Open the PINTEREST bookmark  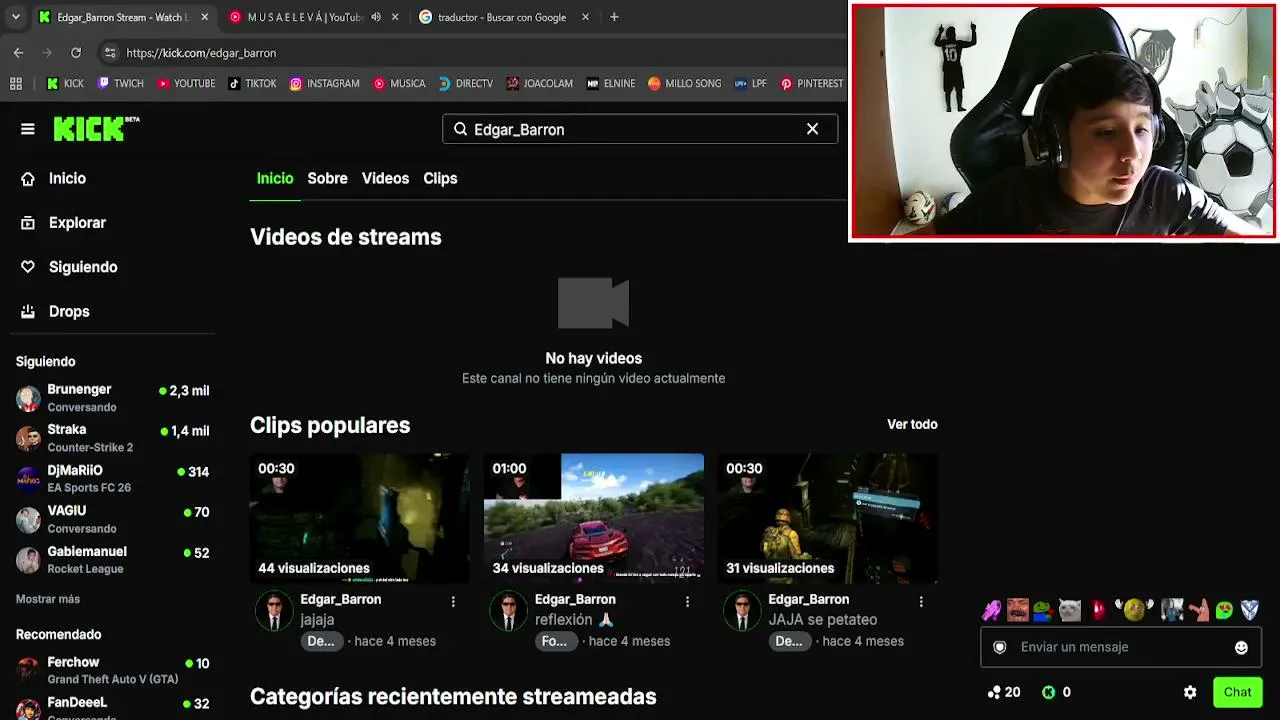[x=811, y=84]
